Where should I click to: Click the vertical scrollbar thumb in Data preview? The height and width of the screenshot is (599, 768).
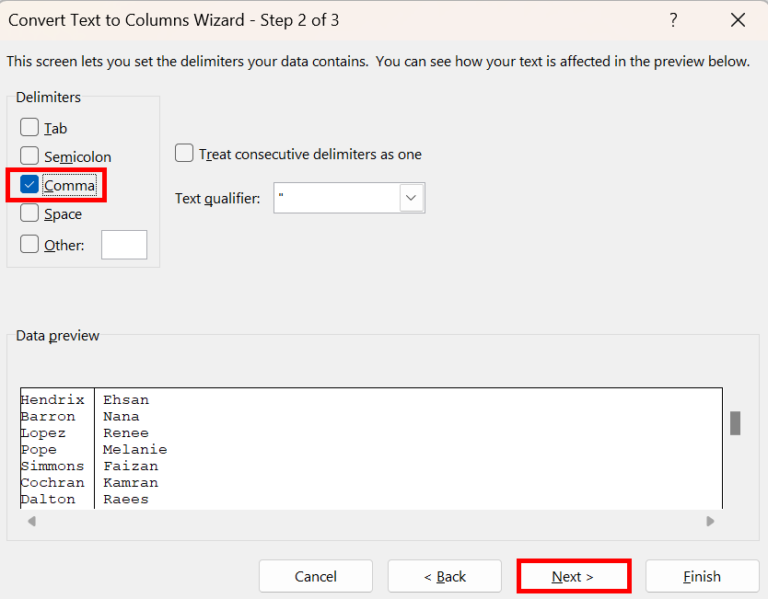point(735,423)
